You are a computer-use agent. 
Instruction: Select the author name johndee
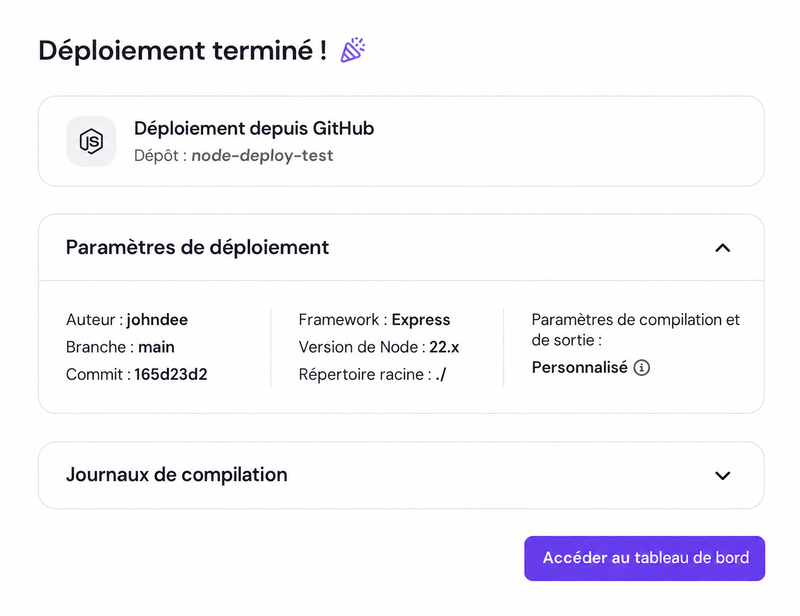(x=157, y=320)
